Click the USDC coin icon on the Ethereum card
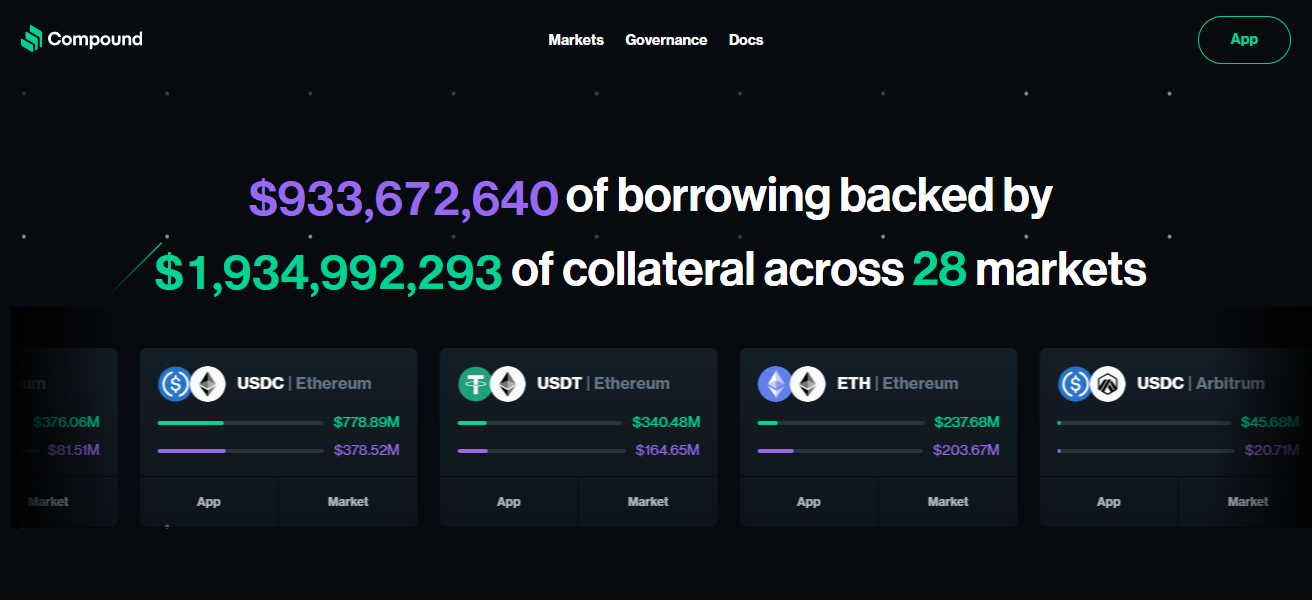 click(175, 384)
